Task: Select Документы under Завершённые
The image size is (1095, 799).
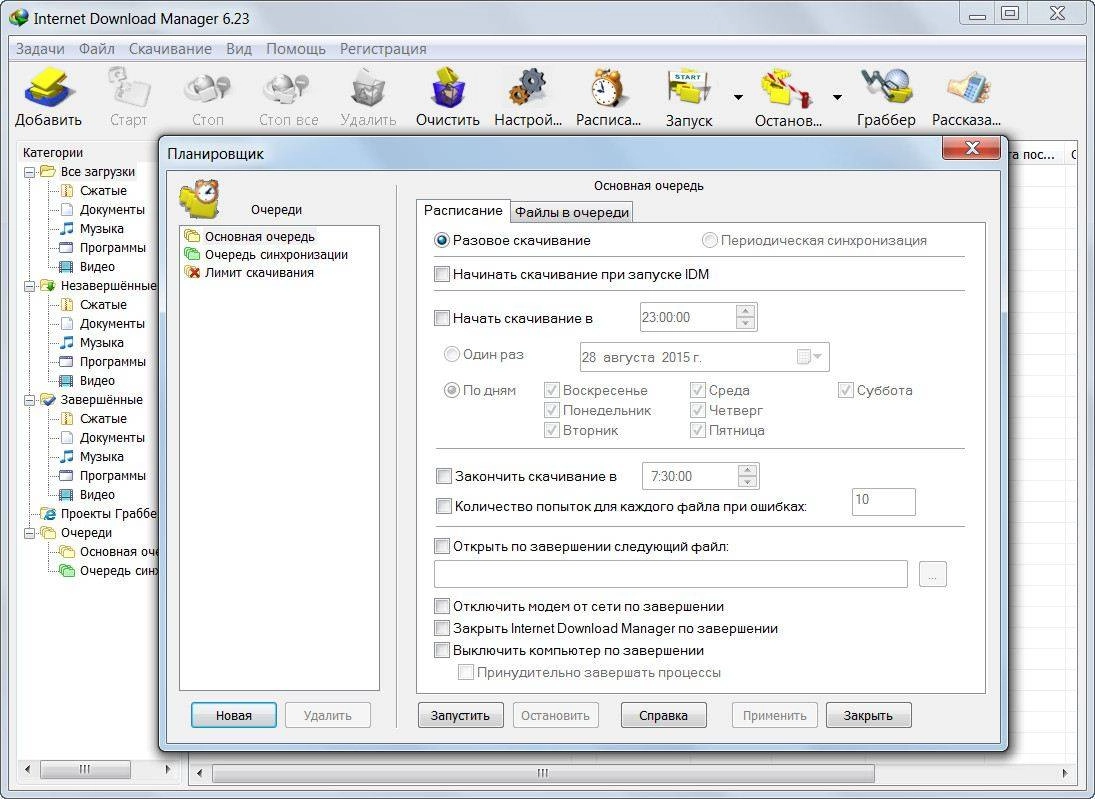Action: tap(112, 438)
